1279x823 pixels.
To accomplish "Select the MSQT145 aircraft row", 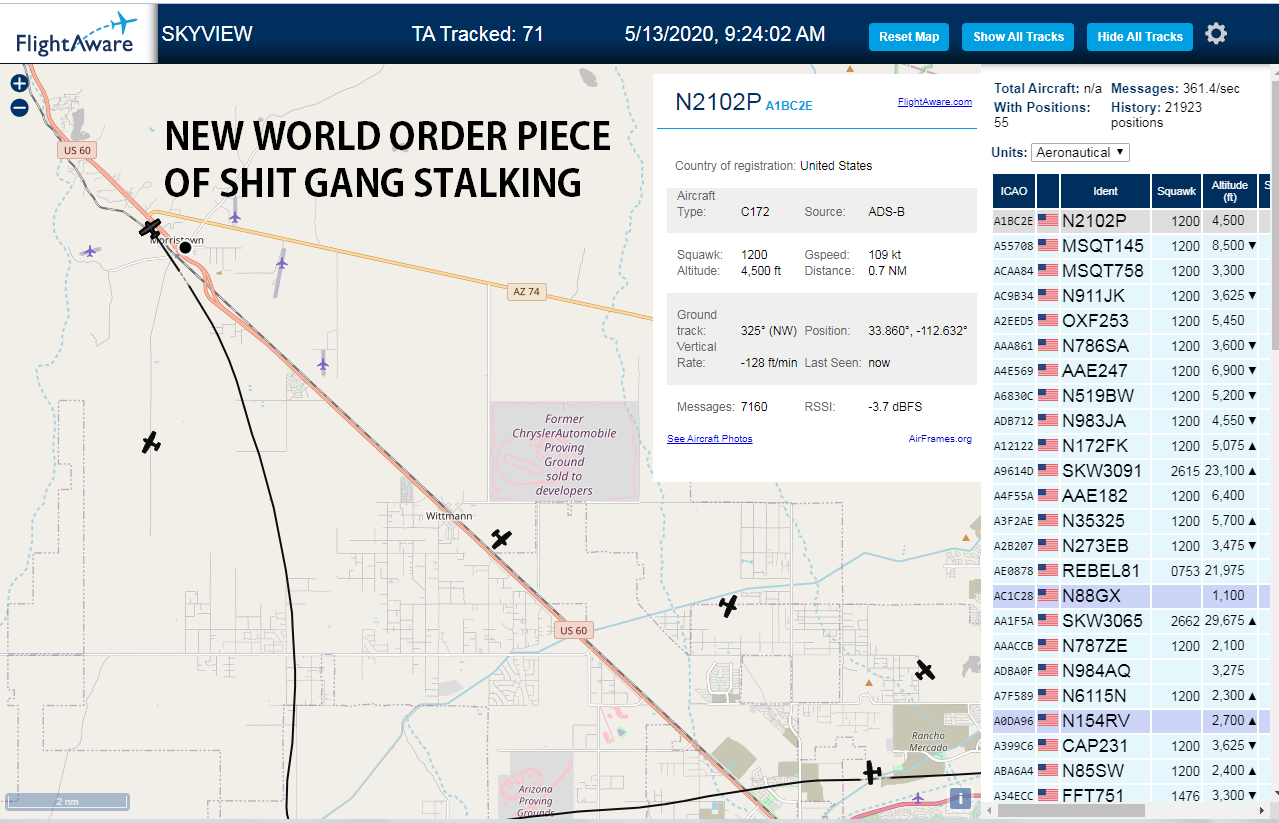I will (x=1132, y=245).
